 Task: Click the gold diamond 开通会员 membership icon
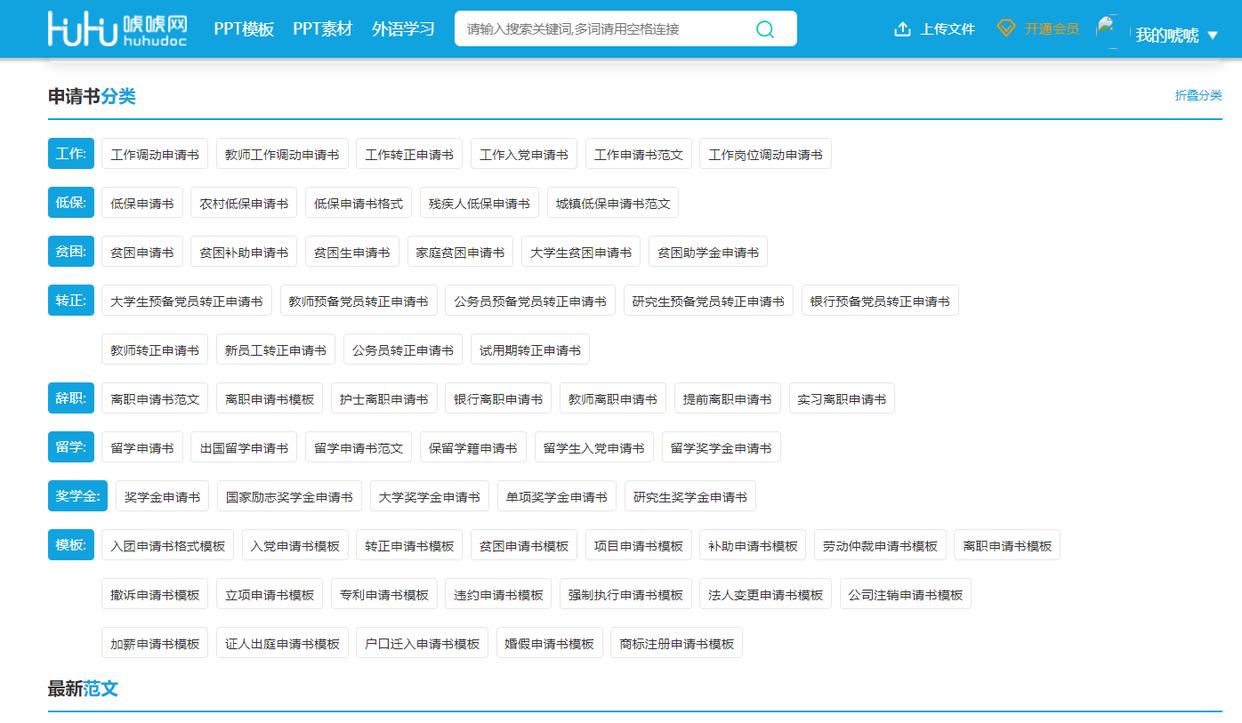tap(1005, 29)
